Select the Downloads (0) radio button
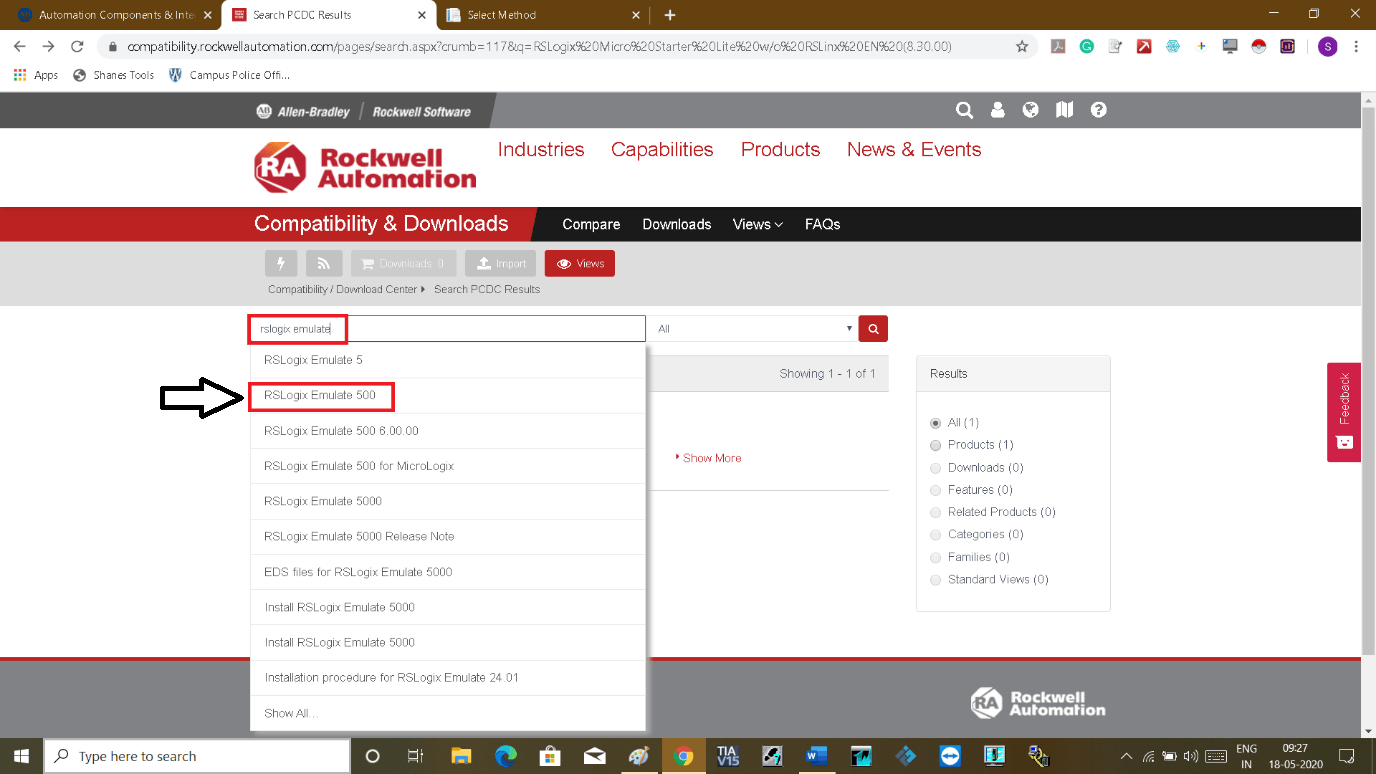Viewport: 1376px width, 774px height. (x=936, y=468)
